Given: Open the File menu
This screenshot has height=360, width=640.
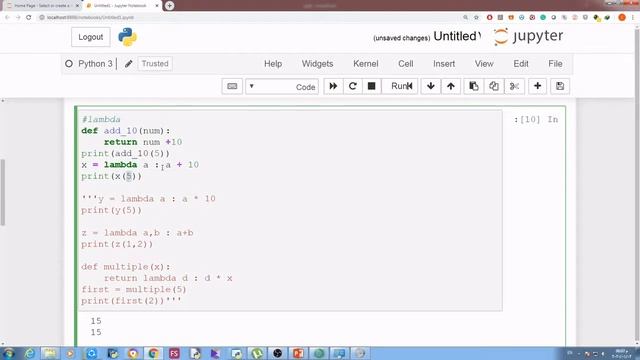Looking at the screenshot, I should pos(555,64).
